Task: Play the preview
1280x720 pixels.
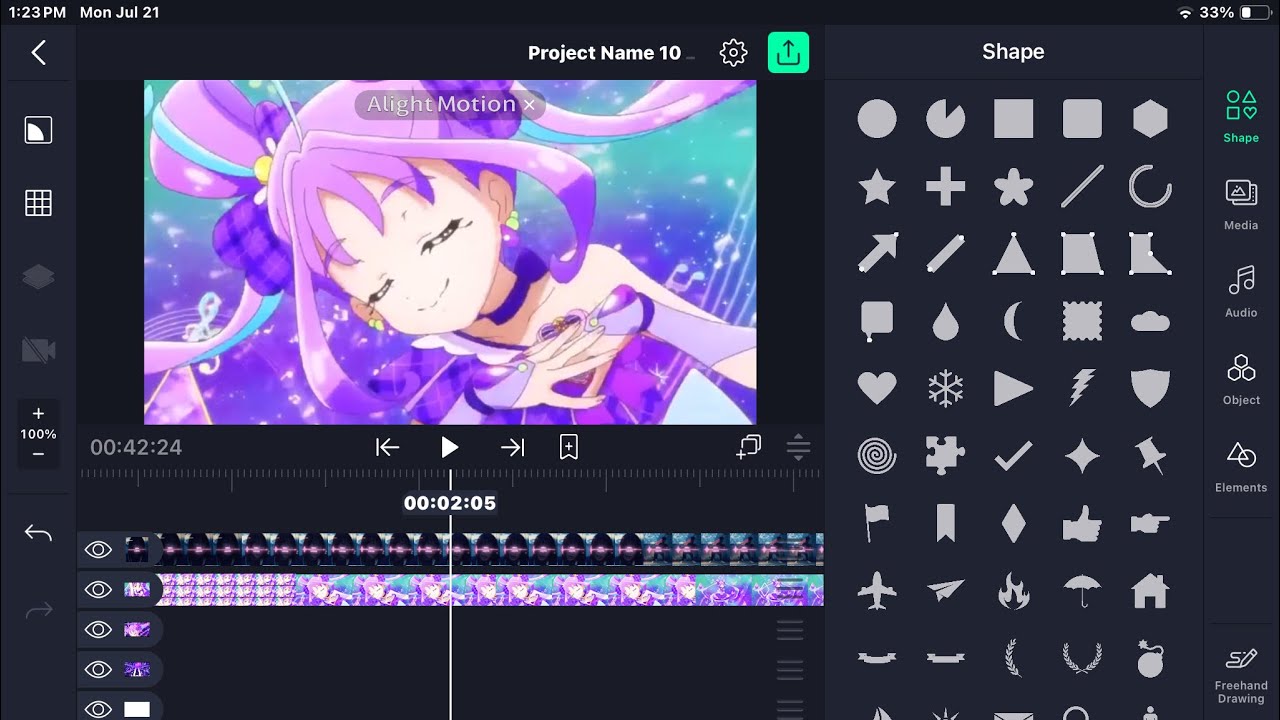Action: [x=449, y=448]
